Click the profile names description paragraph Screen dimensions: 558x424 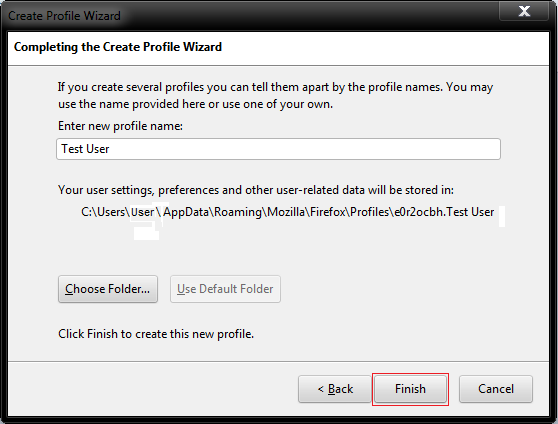click(275, 95)
